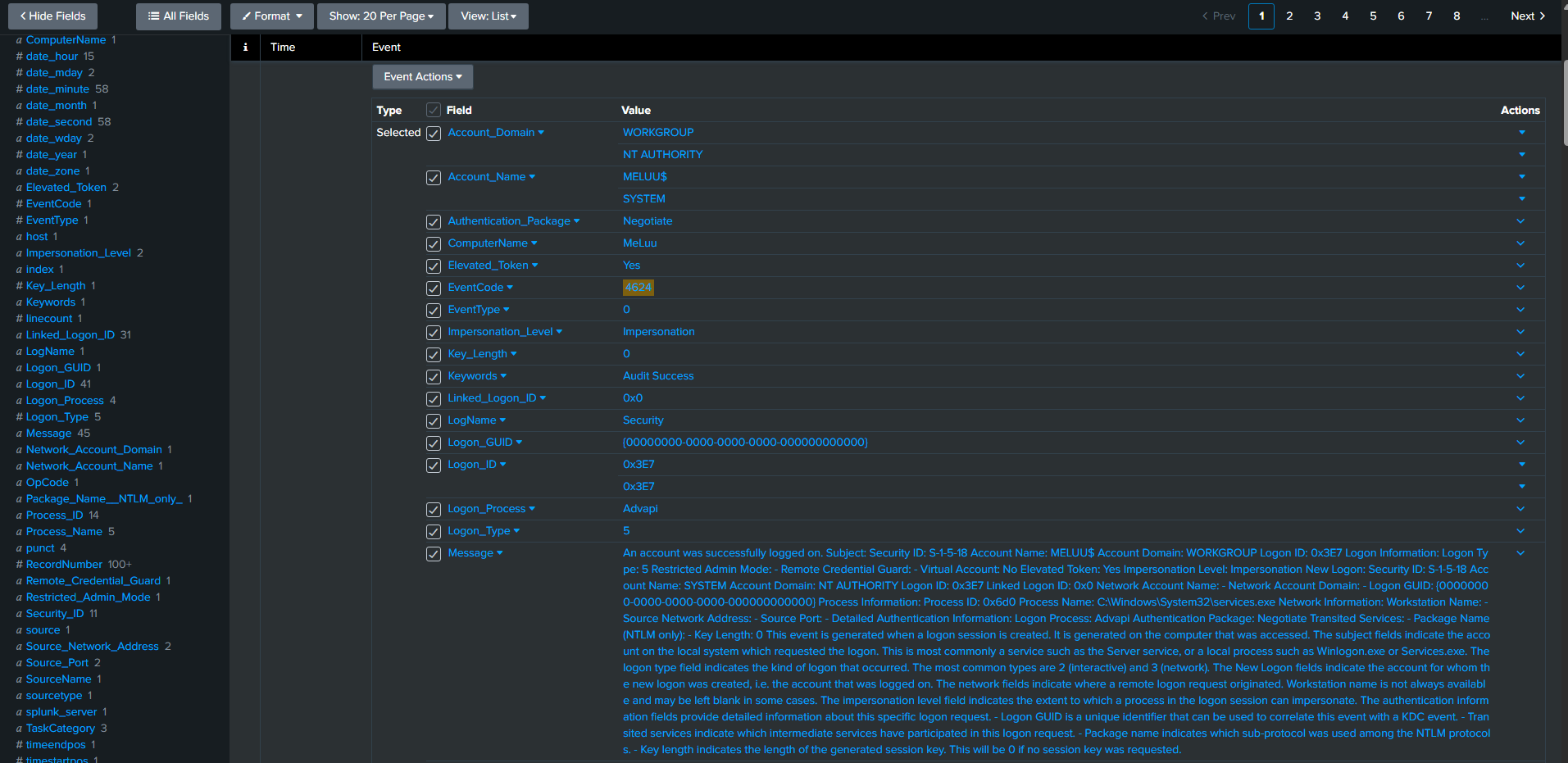Screen dimensions: 1568x763
Task: Uncheck the EventCode field checkbox
Action: click(x=434, y=288)
